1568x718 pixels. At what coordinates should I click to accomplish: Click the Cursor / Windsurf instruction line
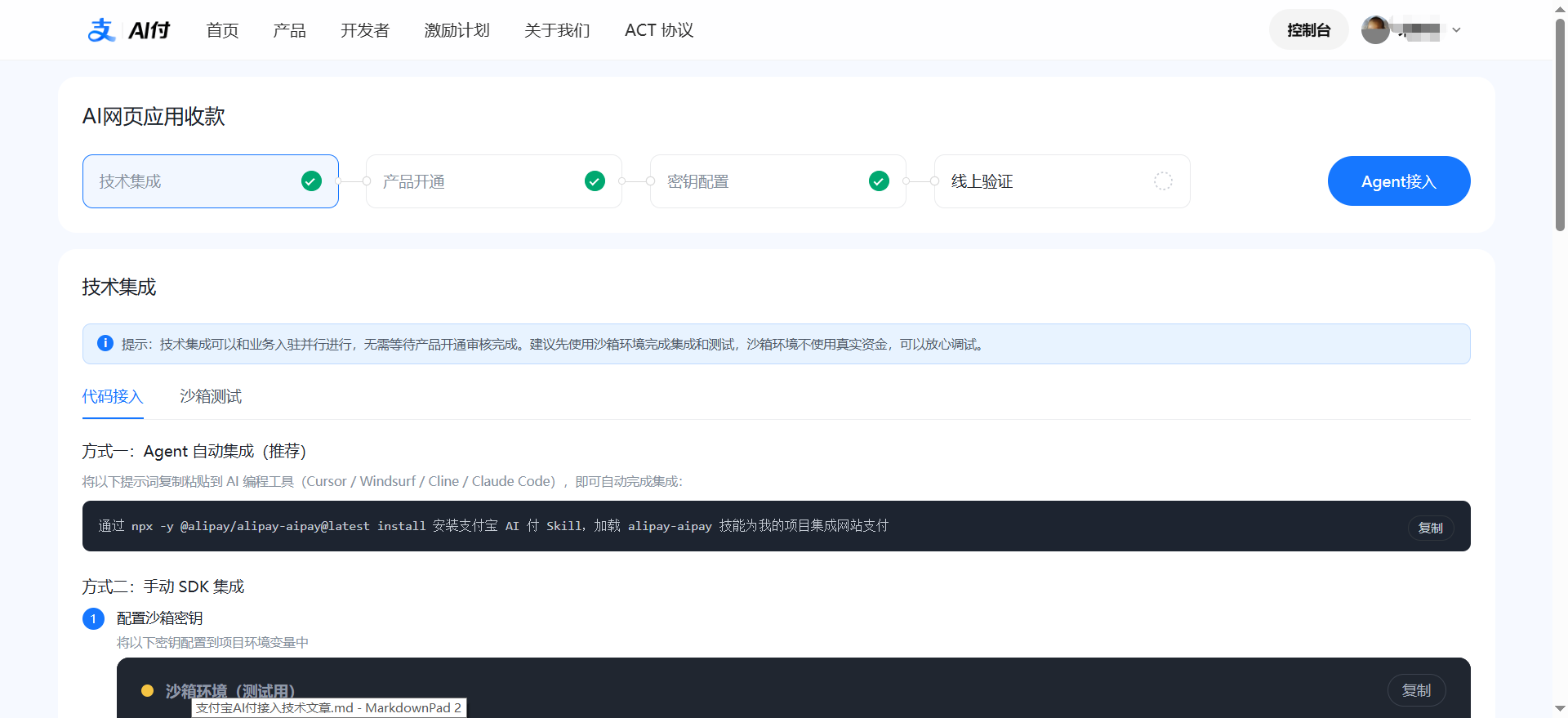click(382, 482)
